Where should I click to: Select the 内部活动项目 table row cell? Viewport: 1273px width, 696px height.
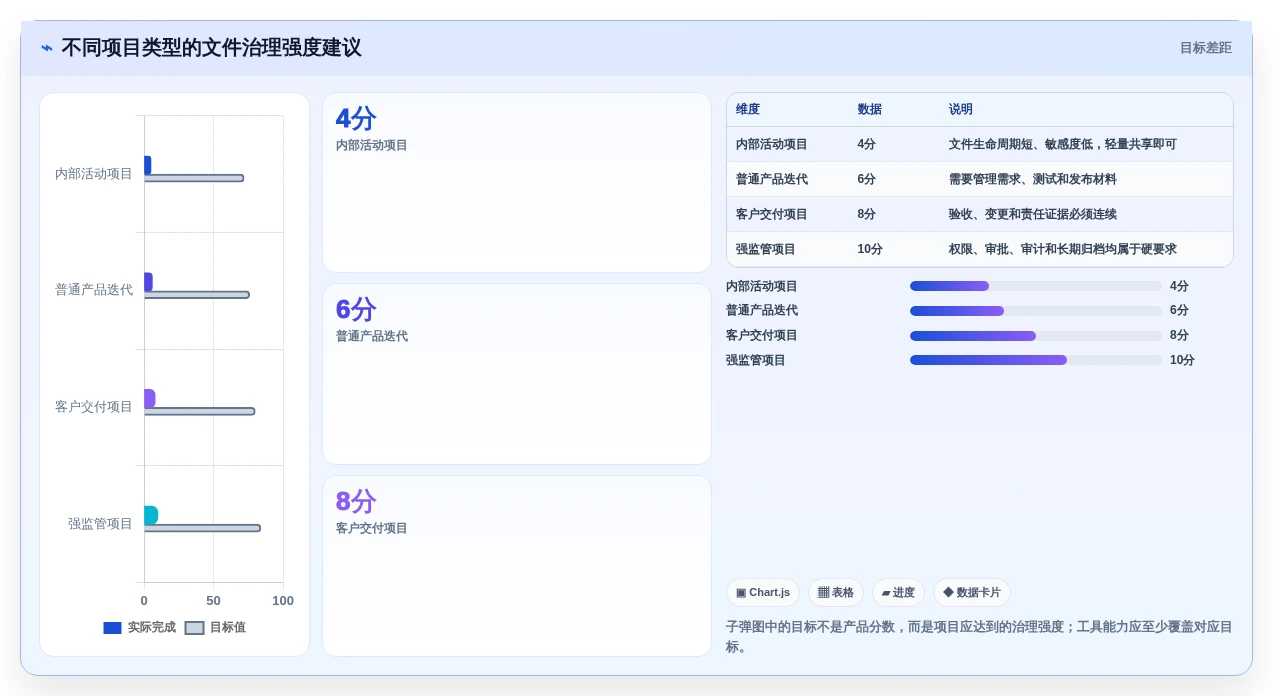click(x=771, y=144)
